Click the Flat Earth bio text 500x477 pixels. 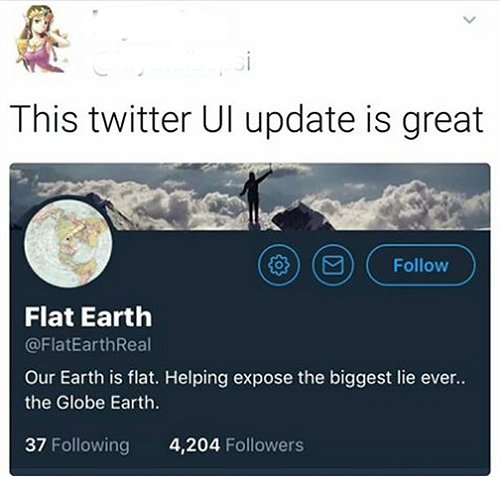(x=244, y=390)
